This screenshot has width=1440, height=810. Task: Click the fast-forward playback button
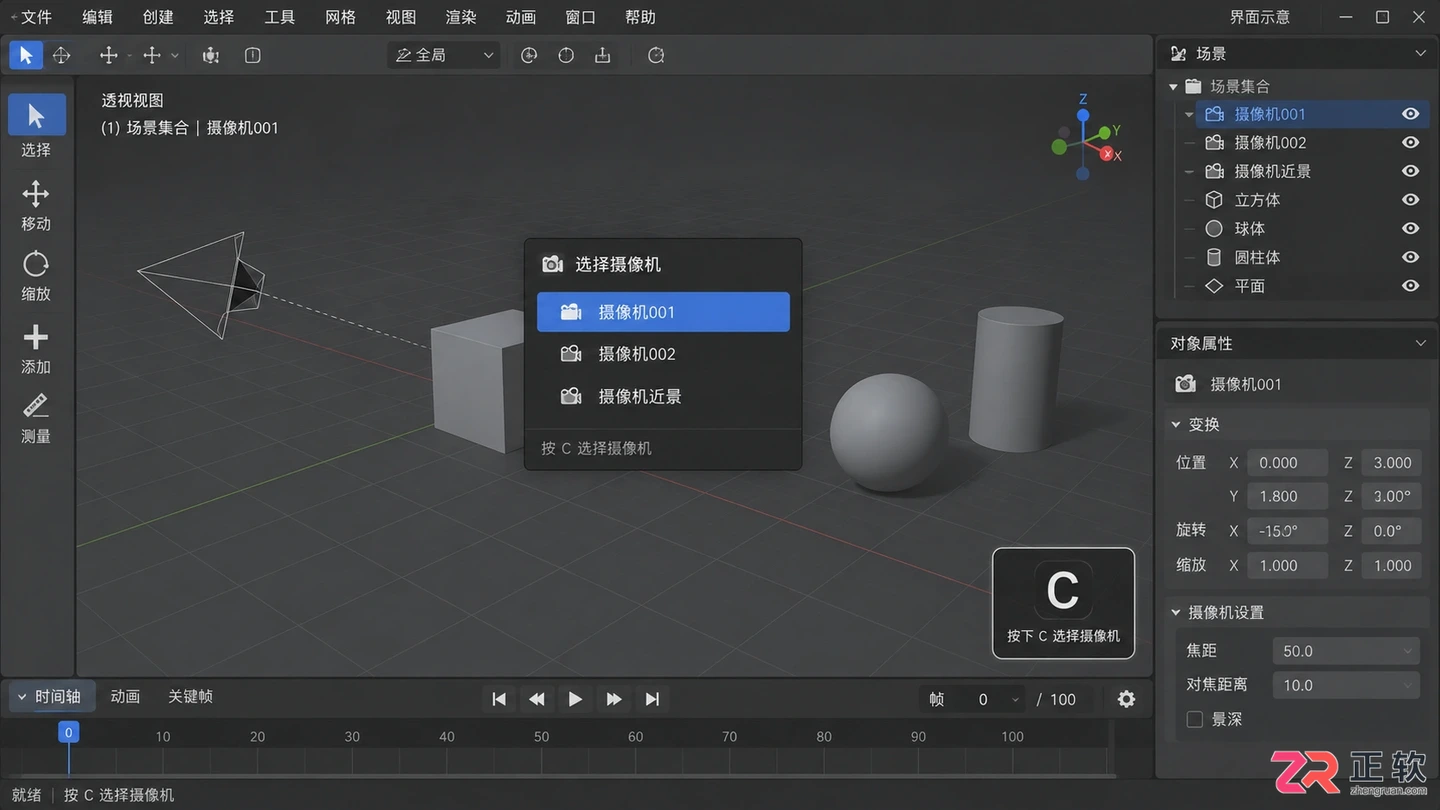tap(614, 699)
